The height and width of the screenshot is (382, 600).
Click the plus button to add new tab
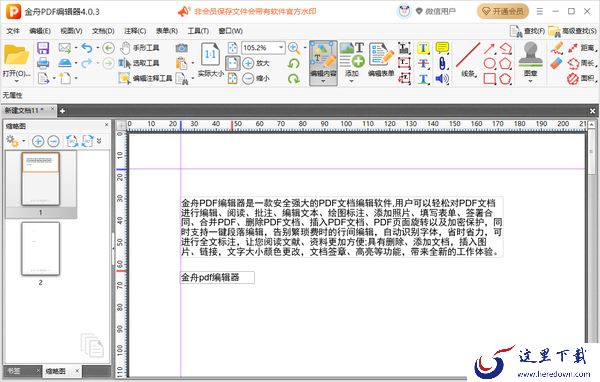tap(62, 111)
